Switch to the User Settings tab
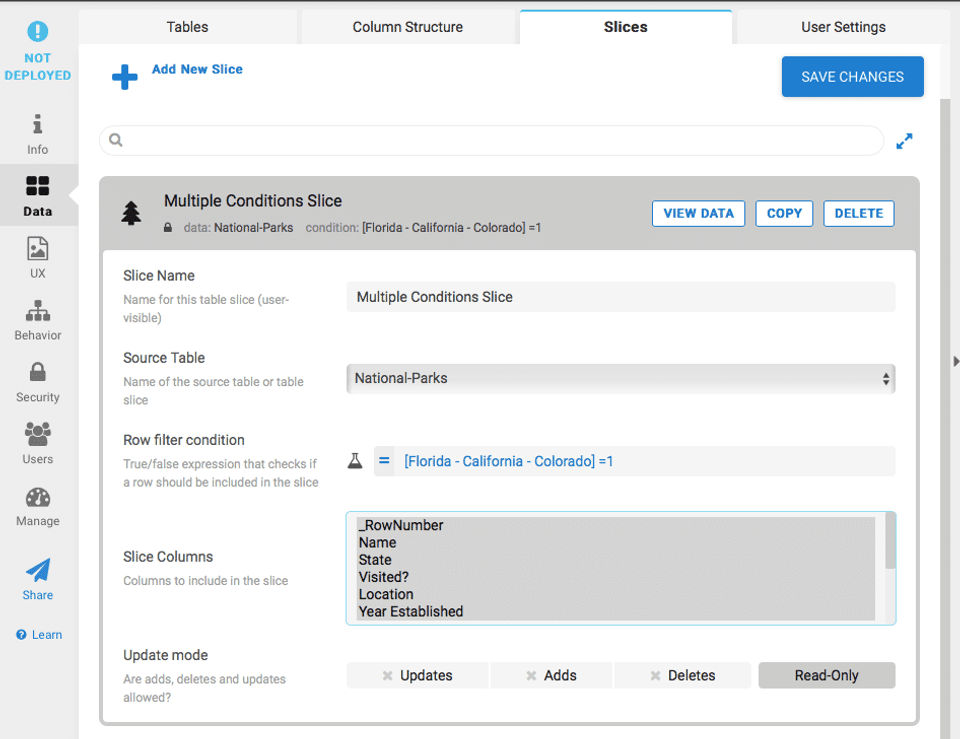Image resolution: width=960 pixels, height=739 pixels. pos(843,27)
